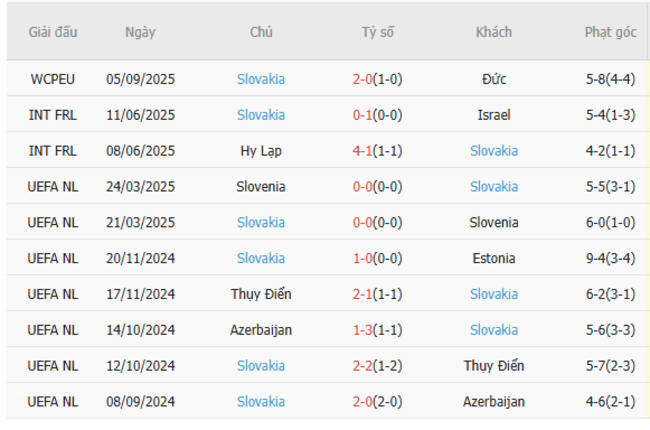The image size is (650, 430).
Task: Click Azerbaijan away team on 08/09/2024
Action: click(494, 402)
